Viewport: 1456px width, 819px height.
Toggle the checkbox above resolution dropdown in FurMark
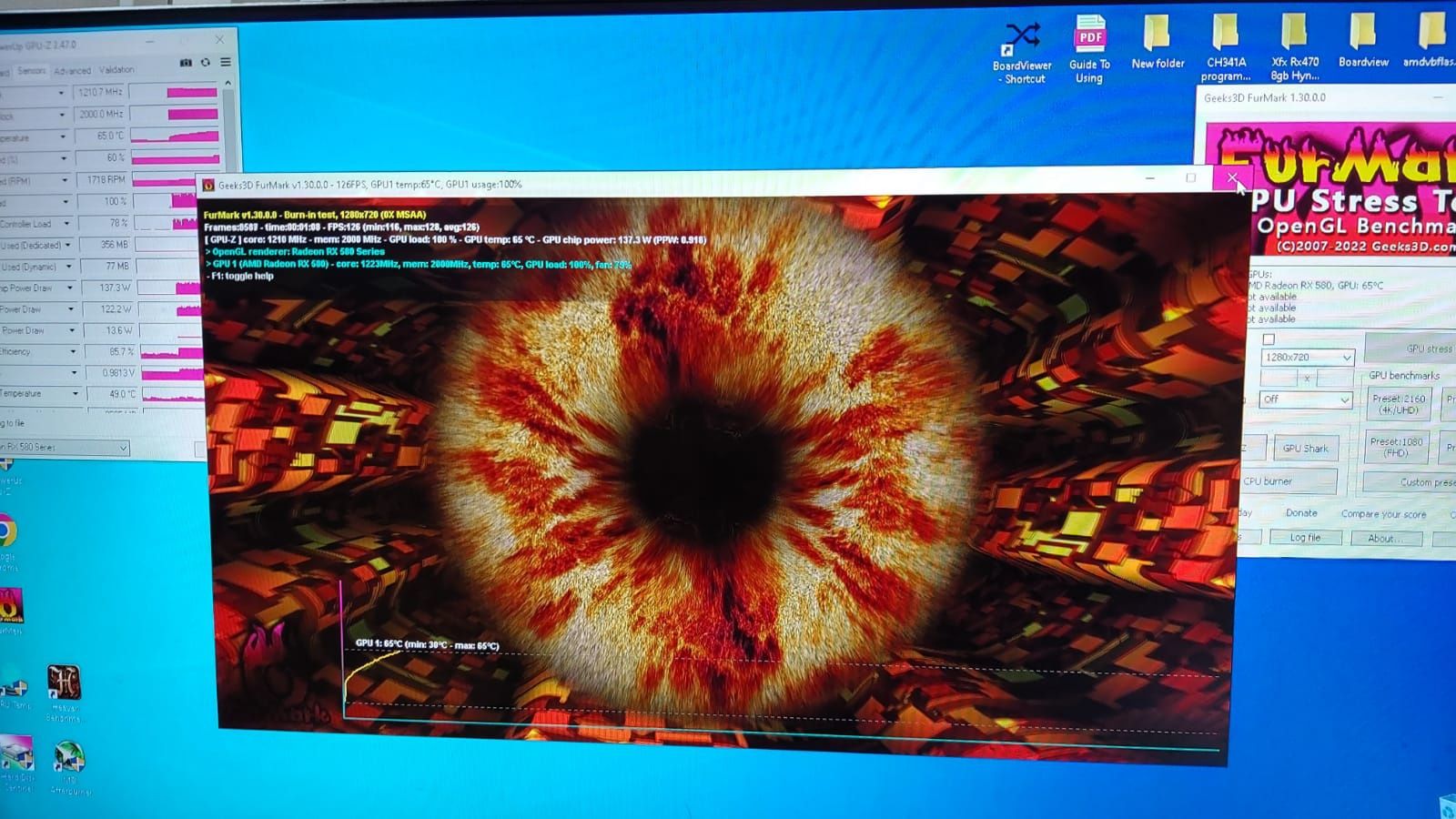point(1269,339)
